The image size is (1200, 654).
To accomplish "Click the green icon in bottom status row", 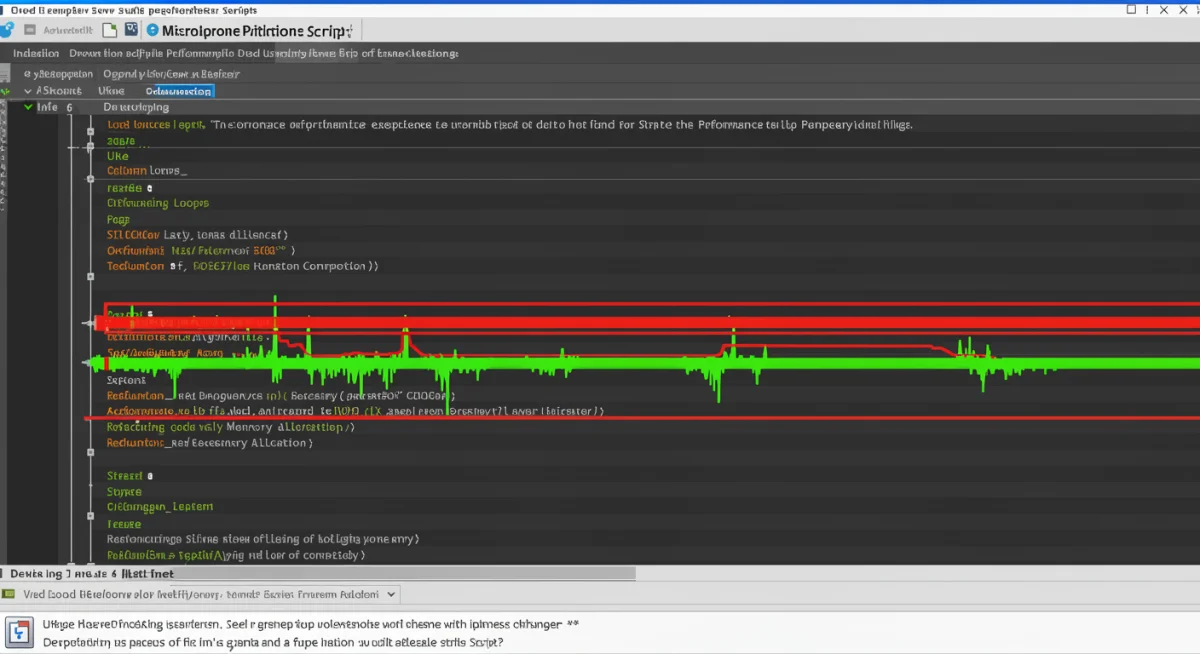I will 10,594.
